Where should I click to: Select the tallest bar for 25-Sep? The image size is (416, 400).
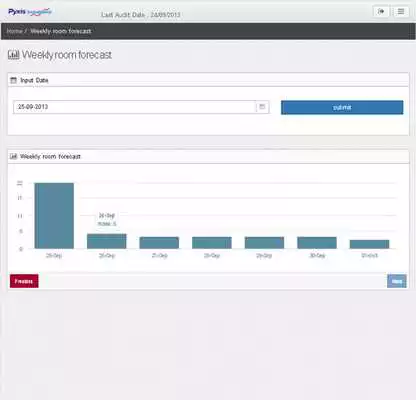(54, 216)
